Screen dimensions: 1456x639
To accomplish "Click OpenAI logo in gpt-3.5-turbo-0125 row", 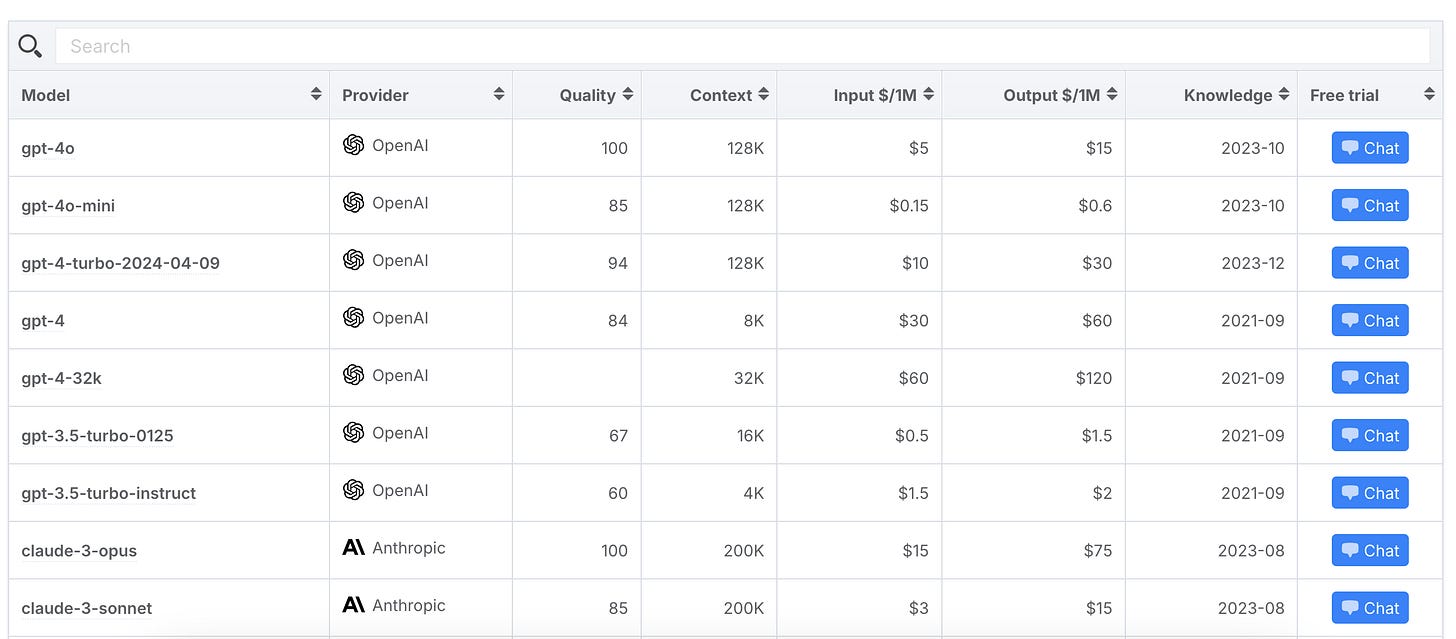I will pos(353,432).
